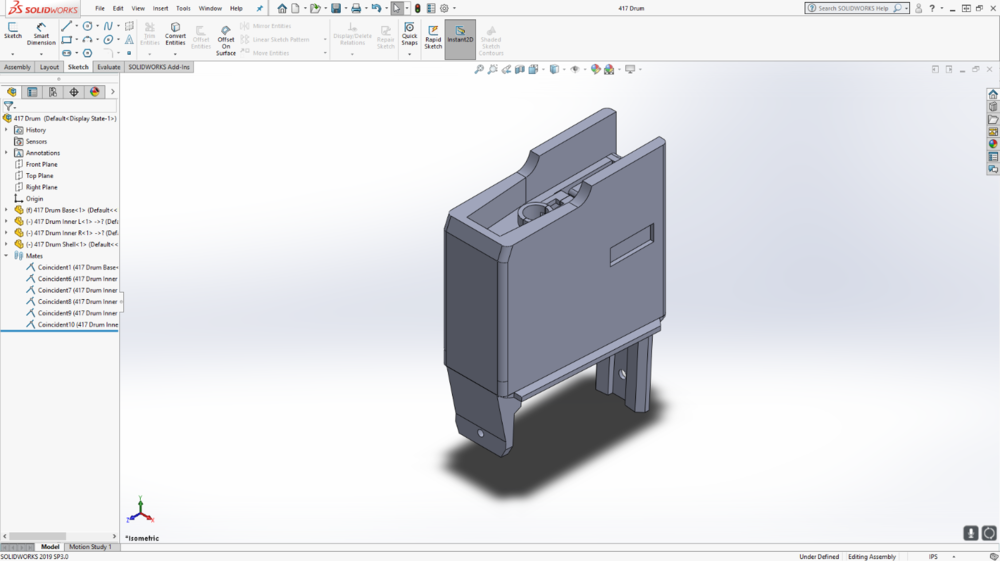Screen dimensions: 1000x561
Task: Collapse the Mates folder in the tree
Action: coord(6,256)
